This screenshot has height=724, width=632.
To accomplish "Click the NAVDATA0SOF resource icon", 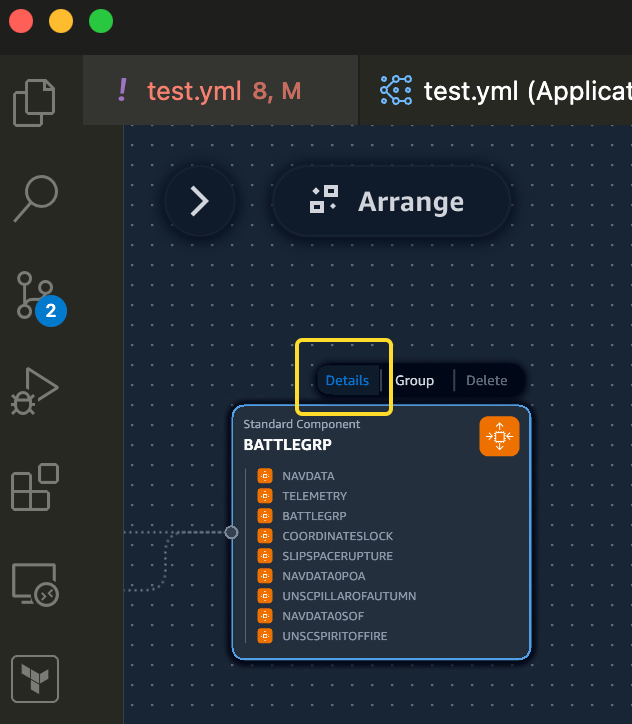I will pos(265,616).
